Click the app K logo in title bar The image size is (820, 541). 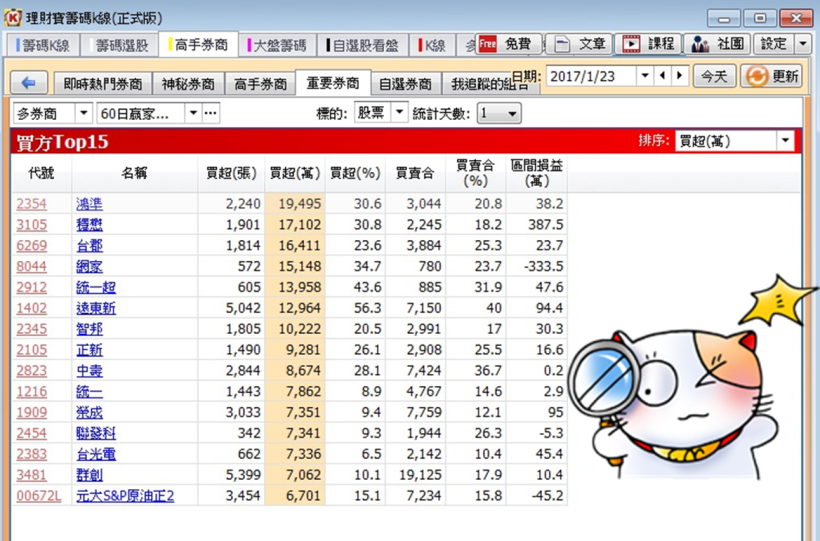click(13, 18)
